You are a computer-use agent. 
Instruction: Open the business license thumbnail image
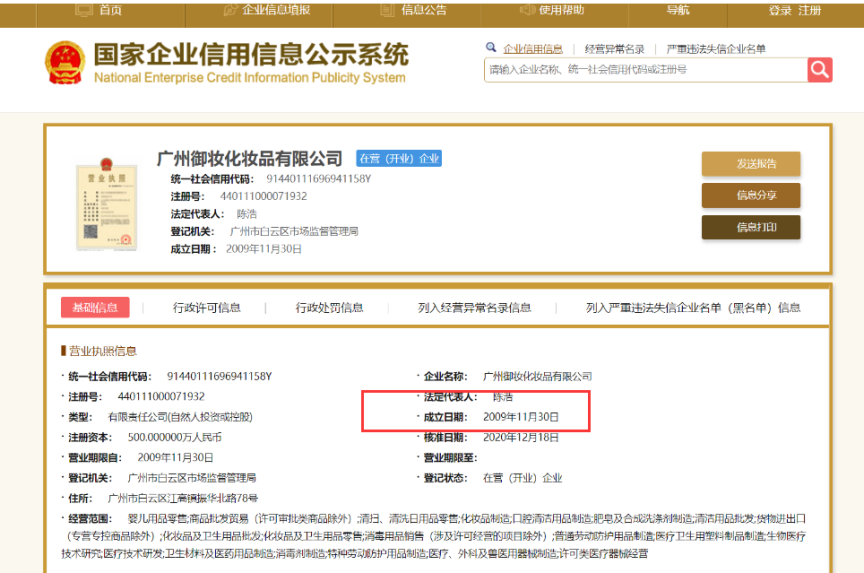pyautogui.click(x=106, y=204)
